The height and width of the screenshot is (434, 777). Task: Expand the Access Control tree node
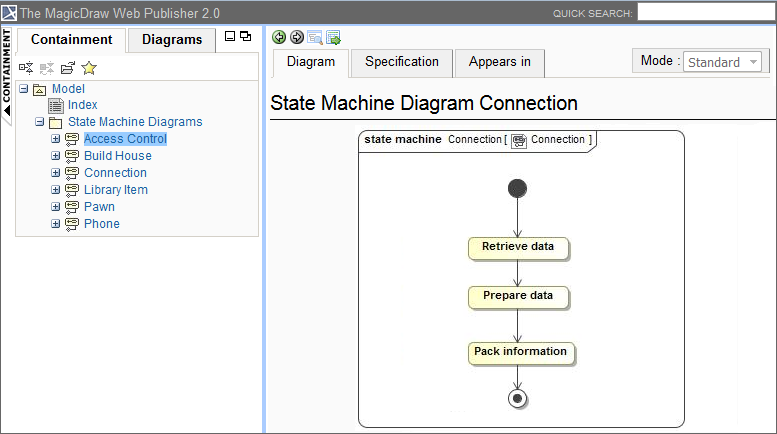(x=56, y=139)
